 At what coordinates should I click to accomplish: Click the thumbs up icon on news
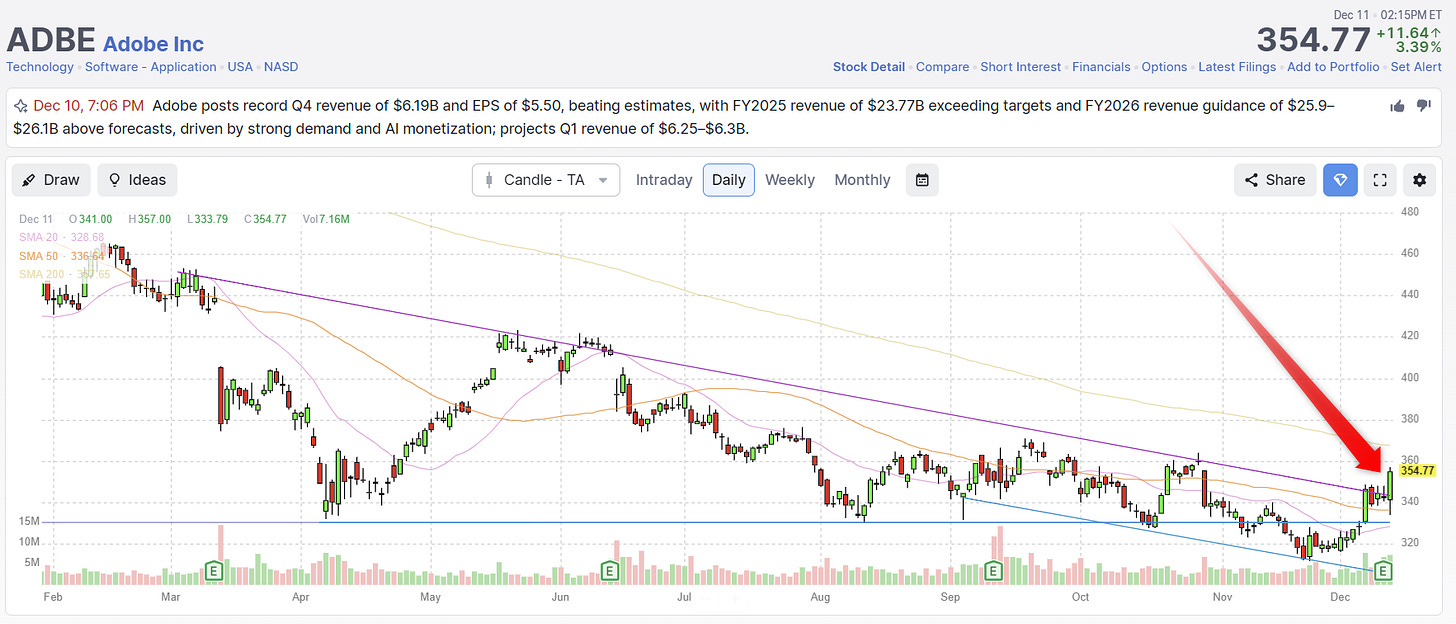pyautogui.click(x=1398, y=106)
